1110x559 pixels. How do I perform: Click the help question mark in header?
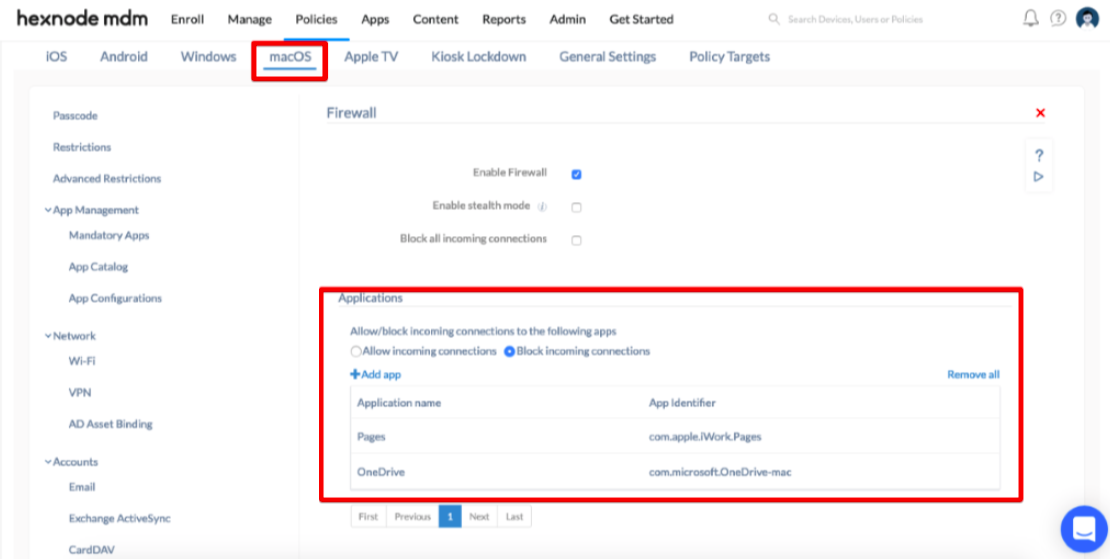tap(1058, 18)
